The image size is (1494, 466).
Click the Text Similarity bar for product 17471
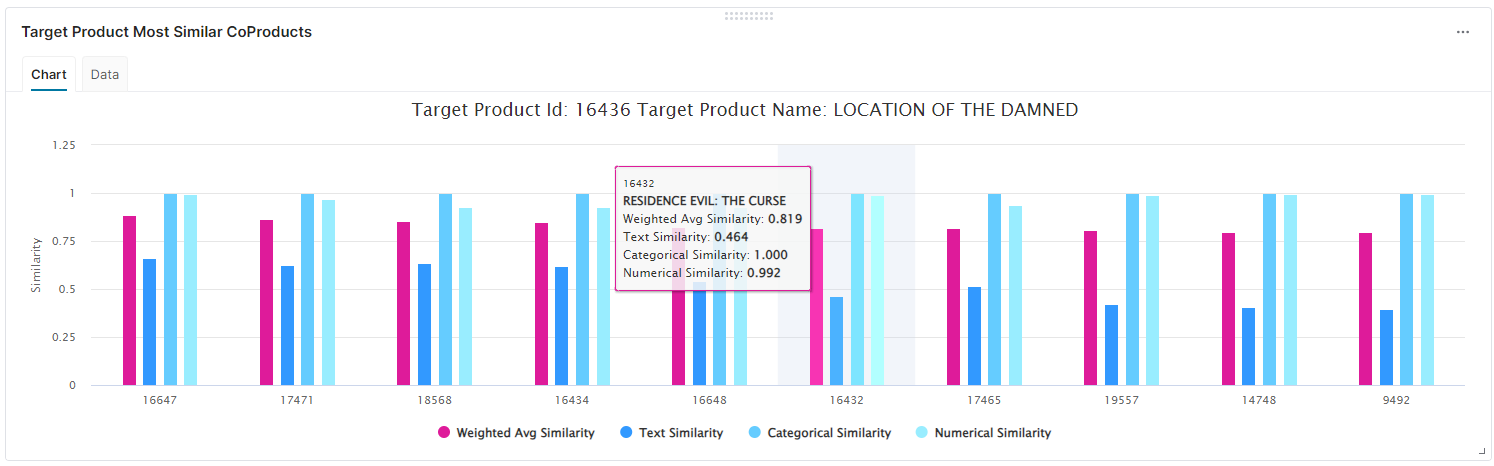(287, 325)
